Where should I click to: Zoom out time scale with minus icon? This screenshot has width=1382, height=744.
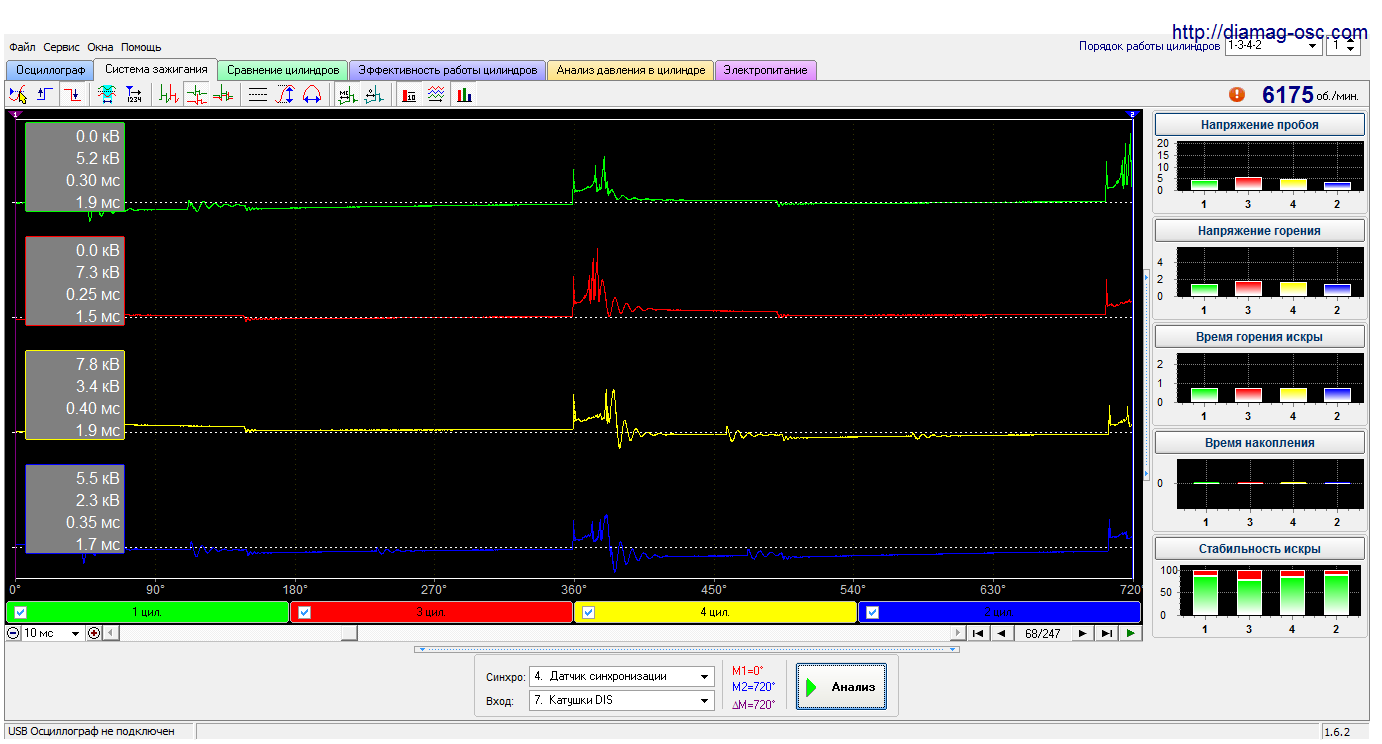(13, 633)
